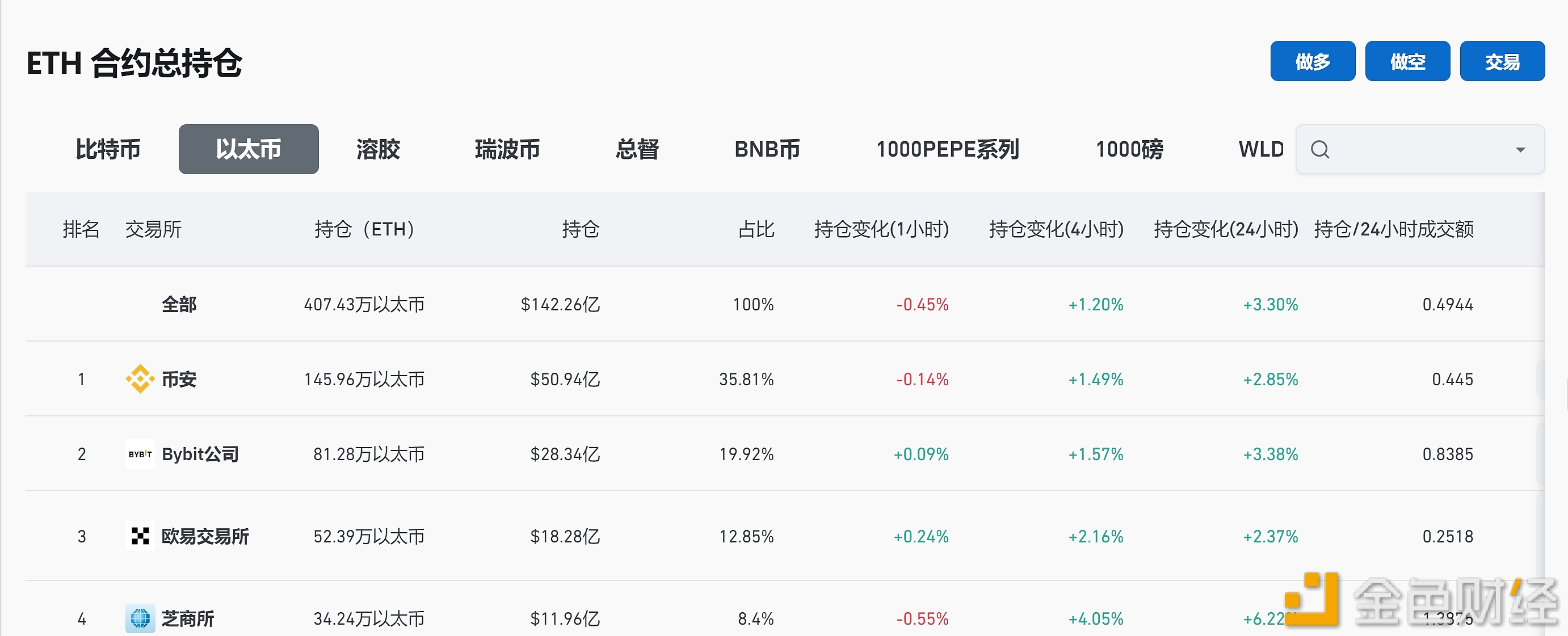
Task: Click the CME (芝商所) globe logo
Action: [140, 618]
